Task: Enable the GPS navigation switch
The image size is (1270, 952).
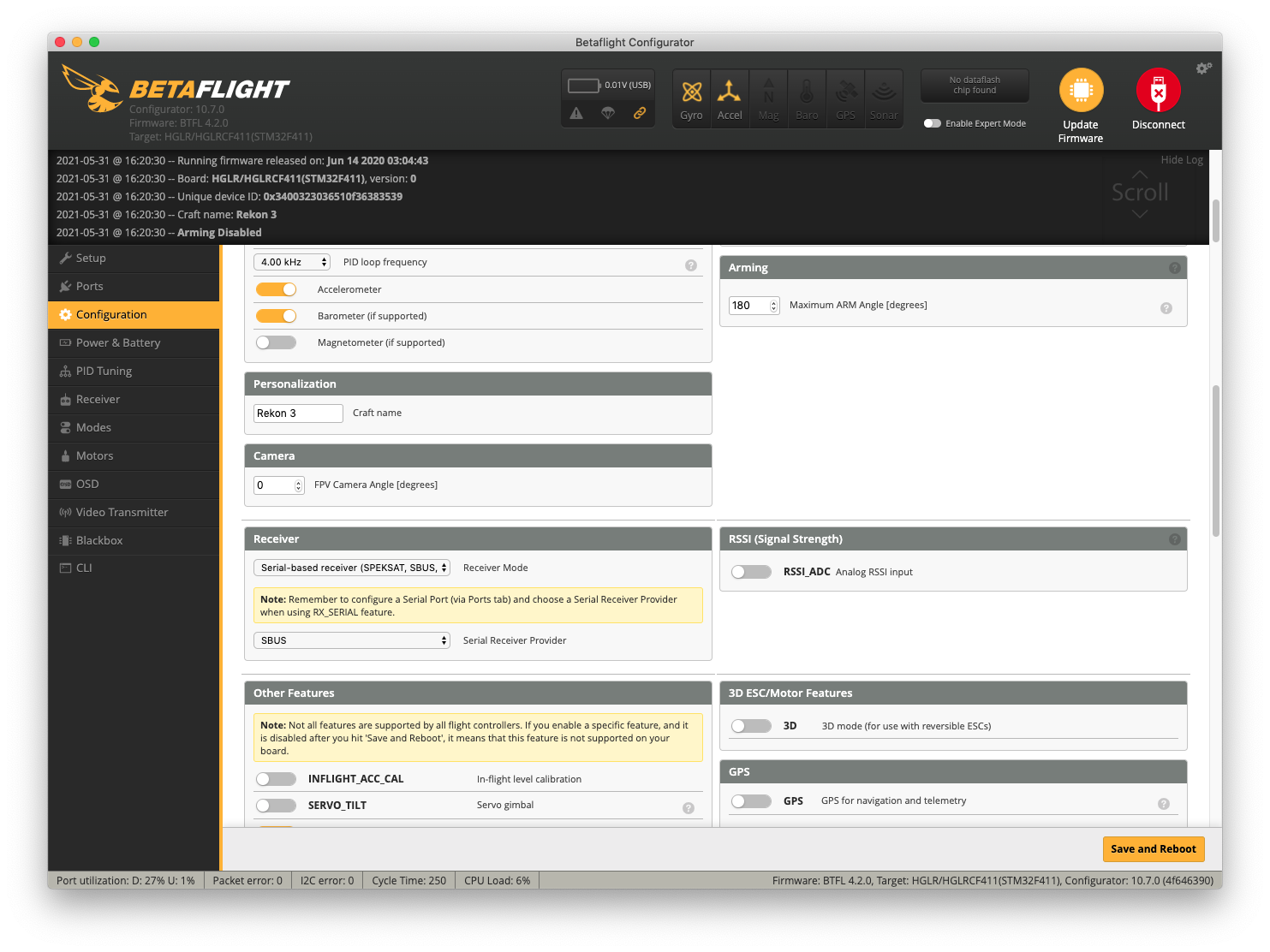Action: [752, 801]
